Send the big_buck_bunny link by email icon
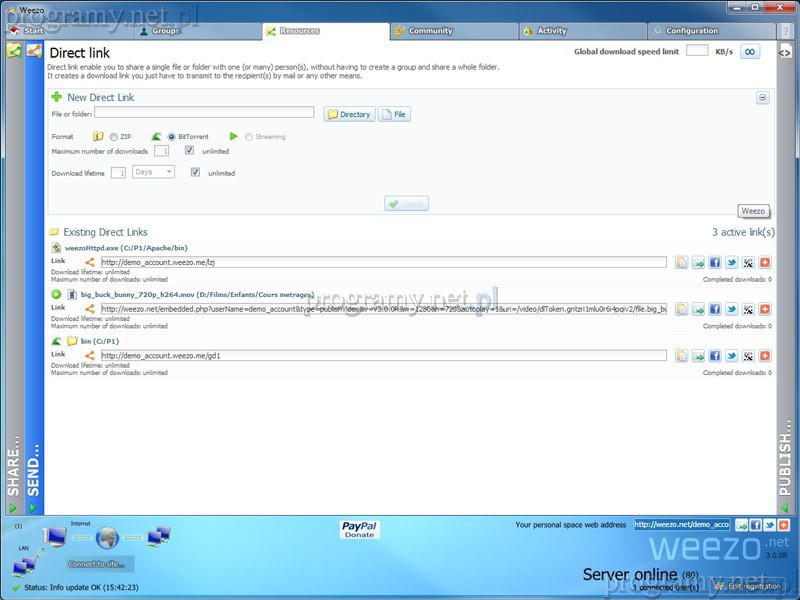Image resolution: width=800 pixels, height=600 pixels. pos(698,309)
